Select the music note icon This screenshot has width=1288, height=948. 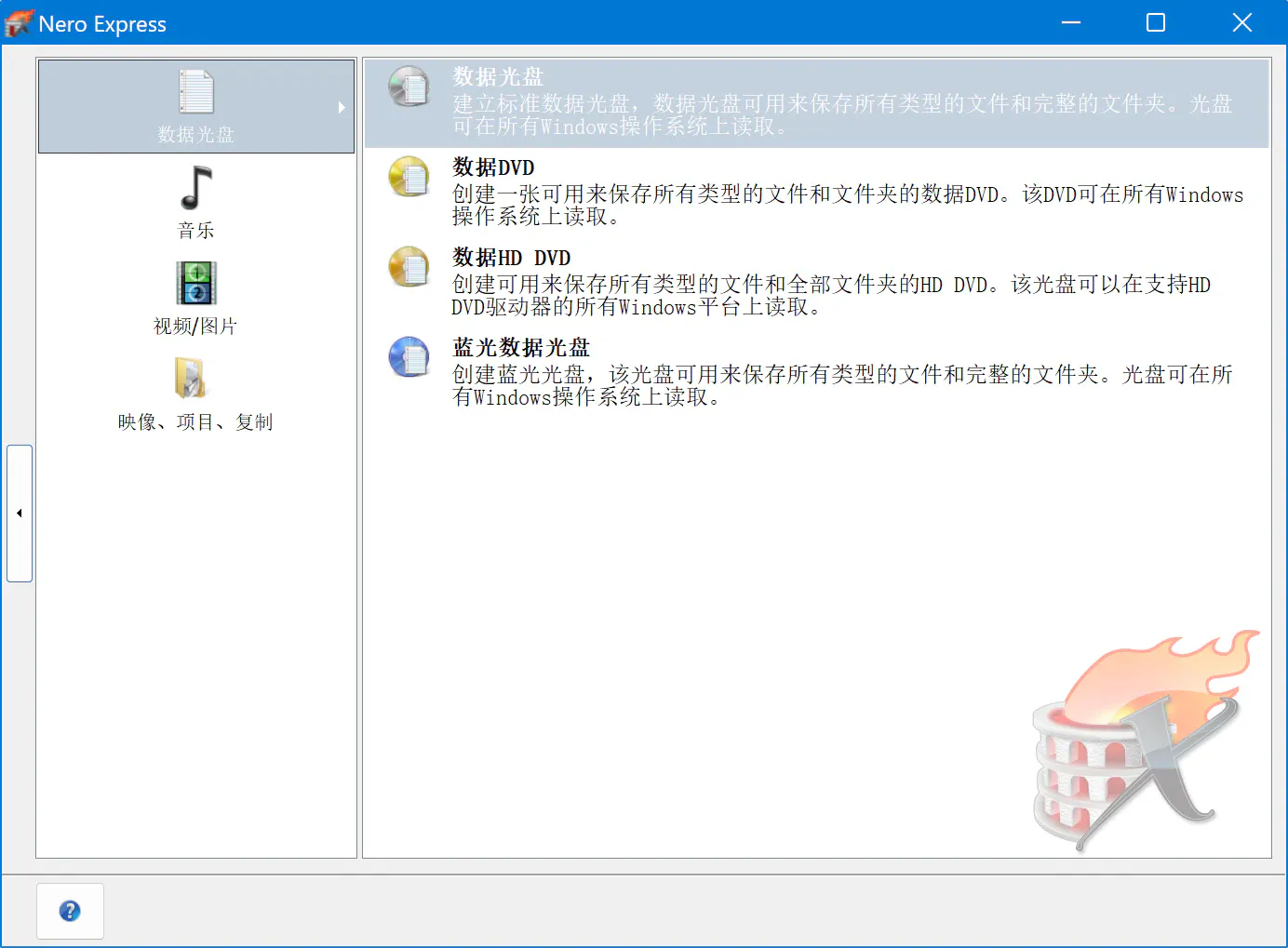pyautogui.click(x=195, y=188)
